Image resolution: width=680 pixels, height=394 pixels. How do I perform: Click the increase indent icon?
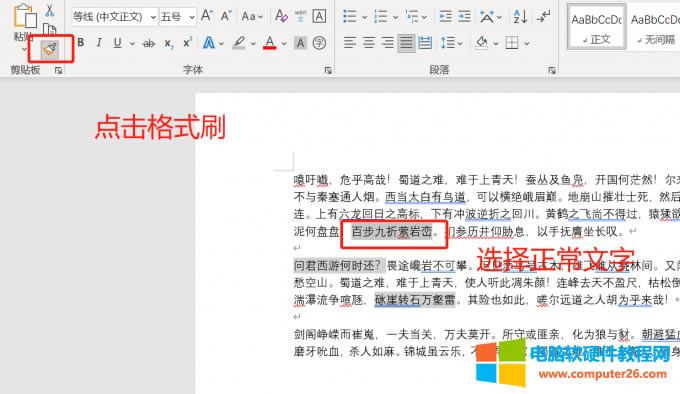click(464, 17)
